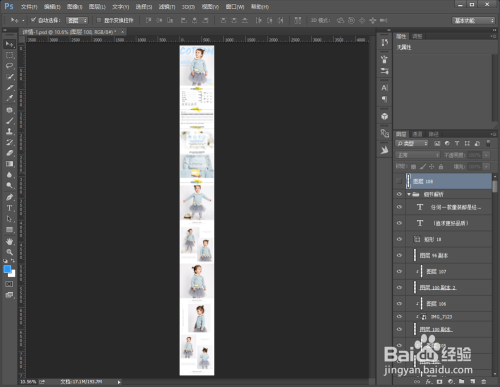500x387 pixels.
Task: Open the 文件 menu
Action: coord(29,7)
